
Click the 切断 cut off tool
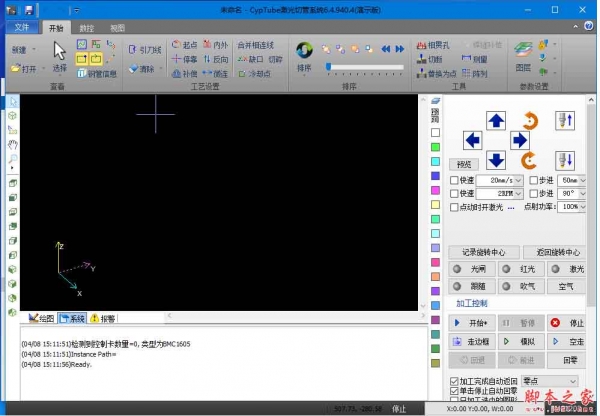point(429,59)
